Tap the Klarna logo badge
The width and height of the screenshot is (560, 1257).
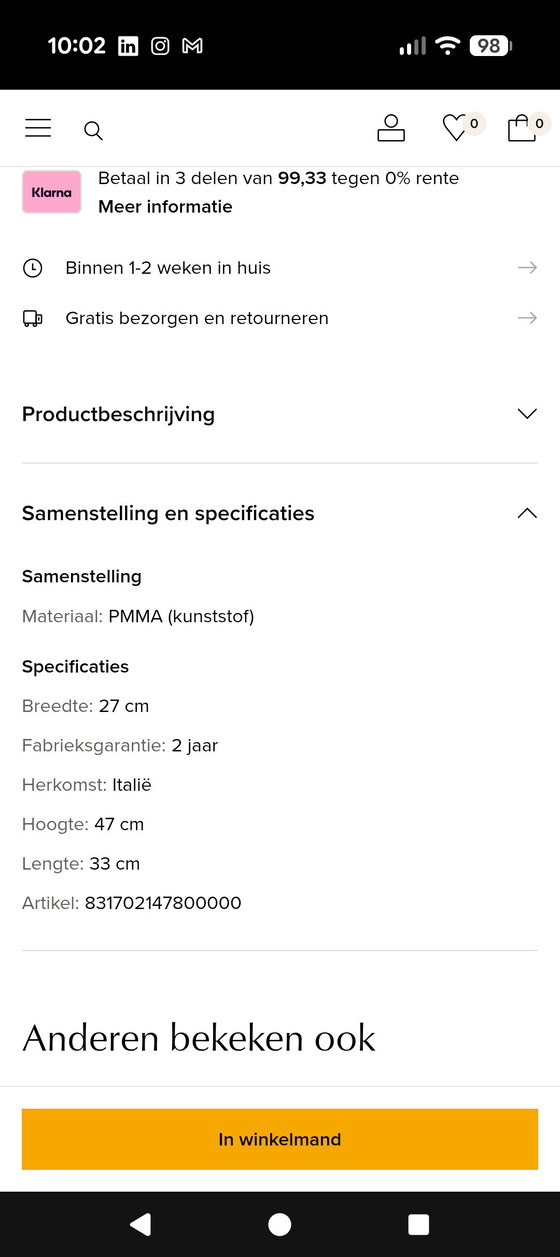click(52, 192)
